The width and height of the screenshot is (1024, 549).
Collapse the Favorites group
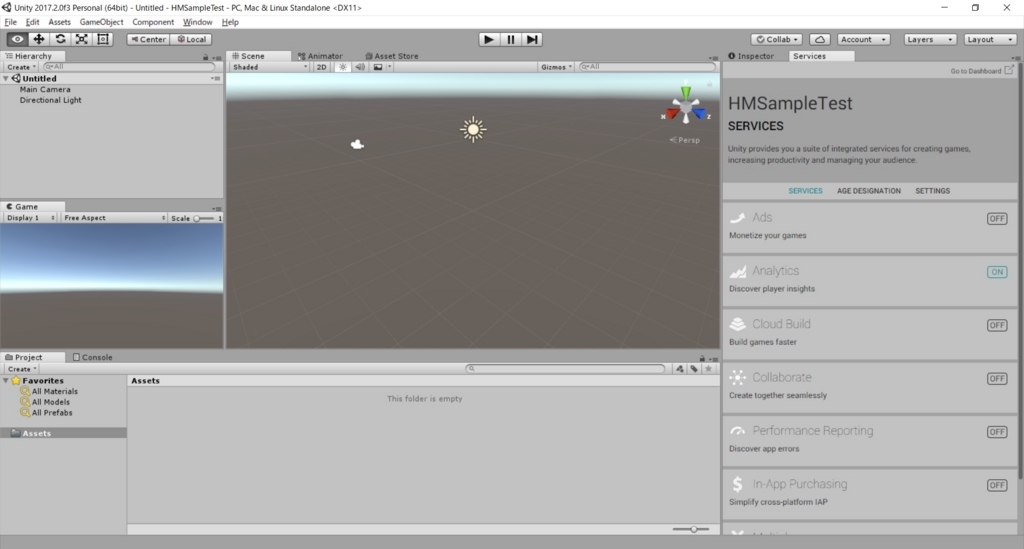pos(6,381)
